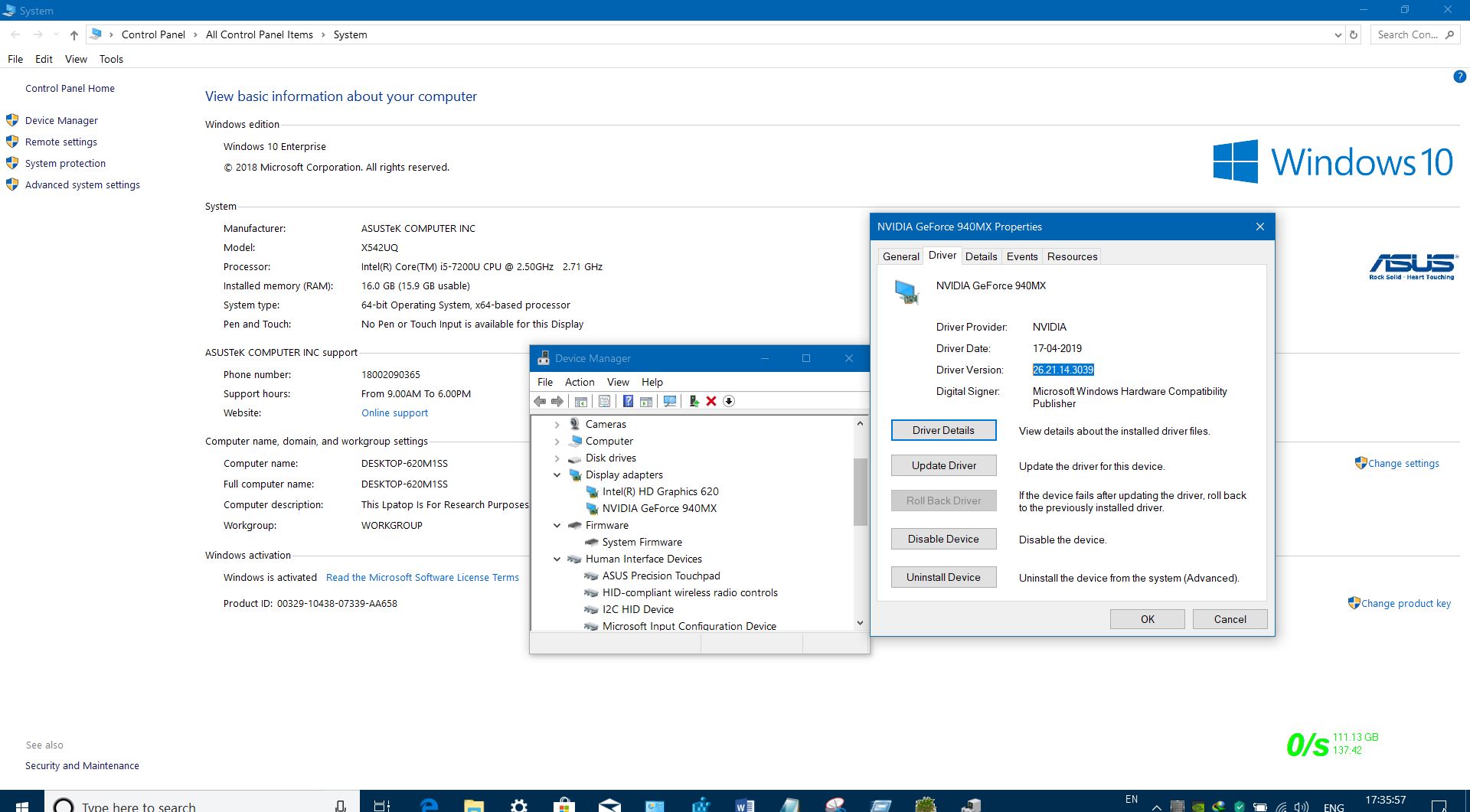
Task: Switch to the Events tab
Action: click(1021, 256)
